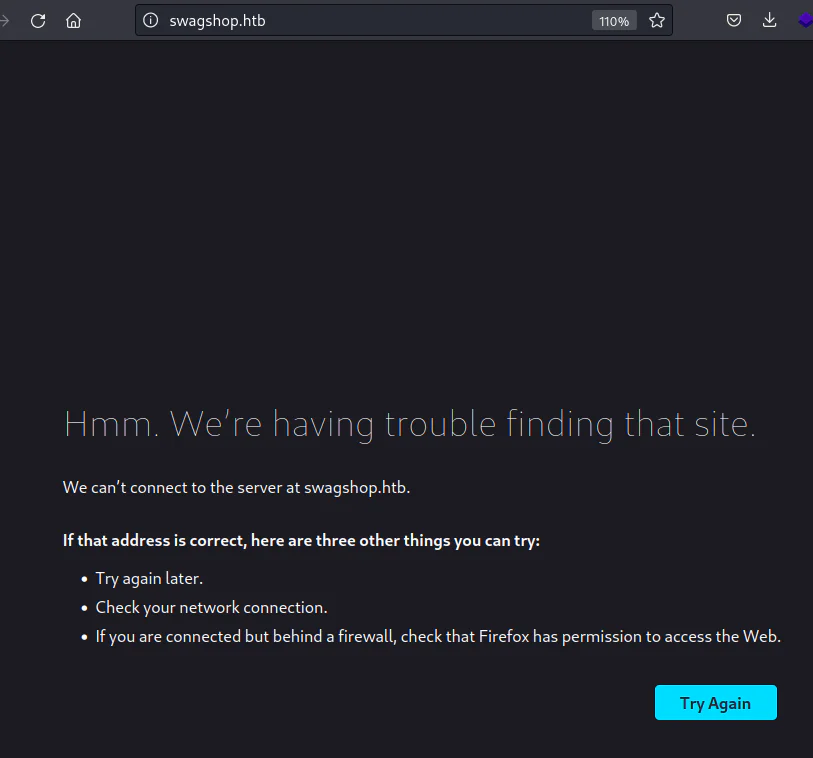
Task: Click 'We can't connect to the server' text
Action: tap(236, 487)
